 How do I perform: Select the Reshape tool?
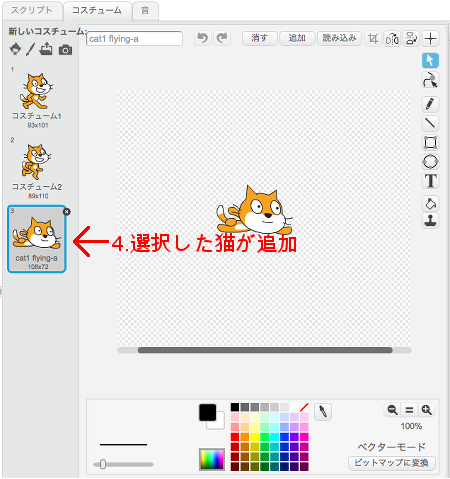[x=430, y=80]
